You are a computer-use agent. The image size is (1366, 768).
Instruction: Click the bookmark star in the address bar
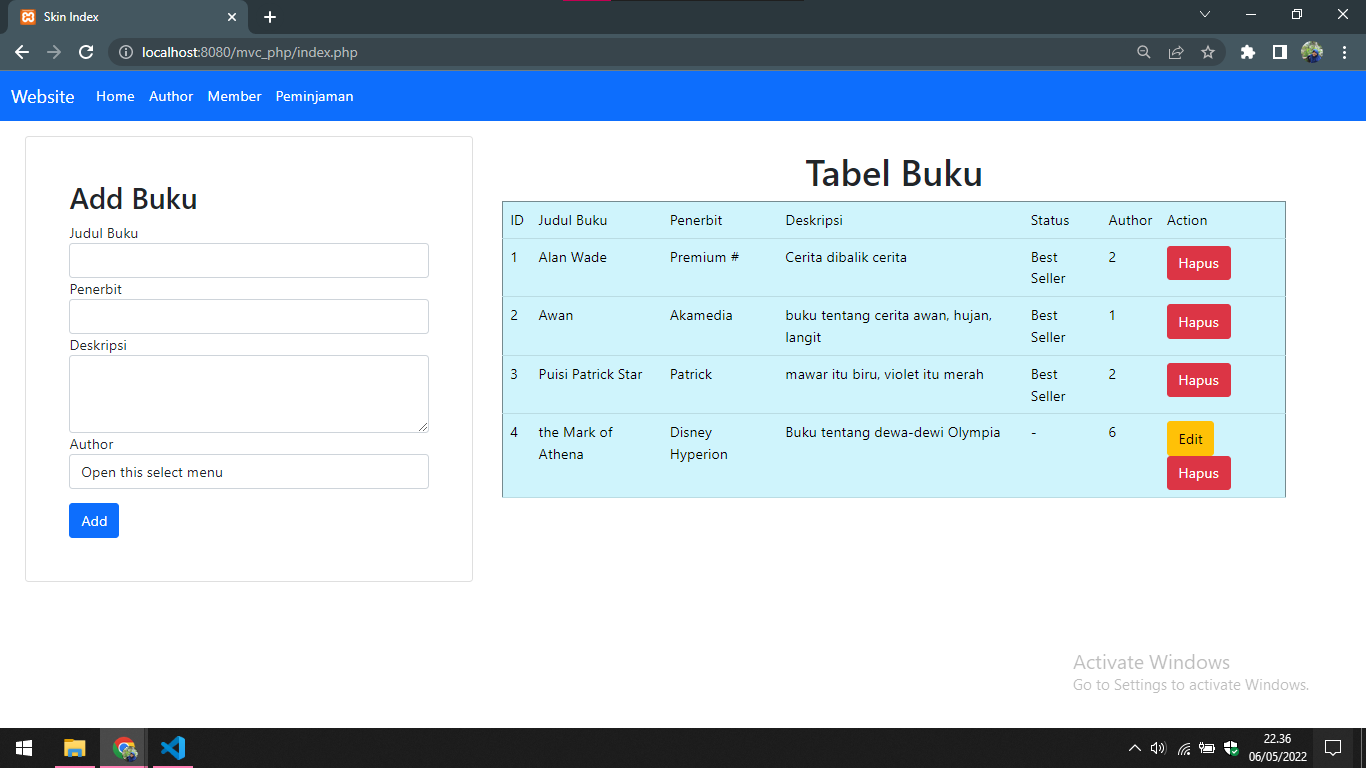pyautogui.click(x=1209, y=52)
